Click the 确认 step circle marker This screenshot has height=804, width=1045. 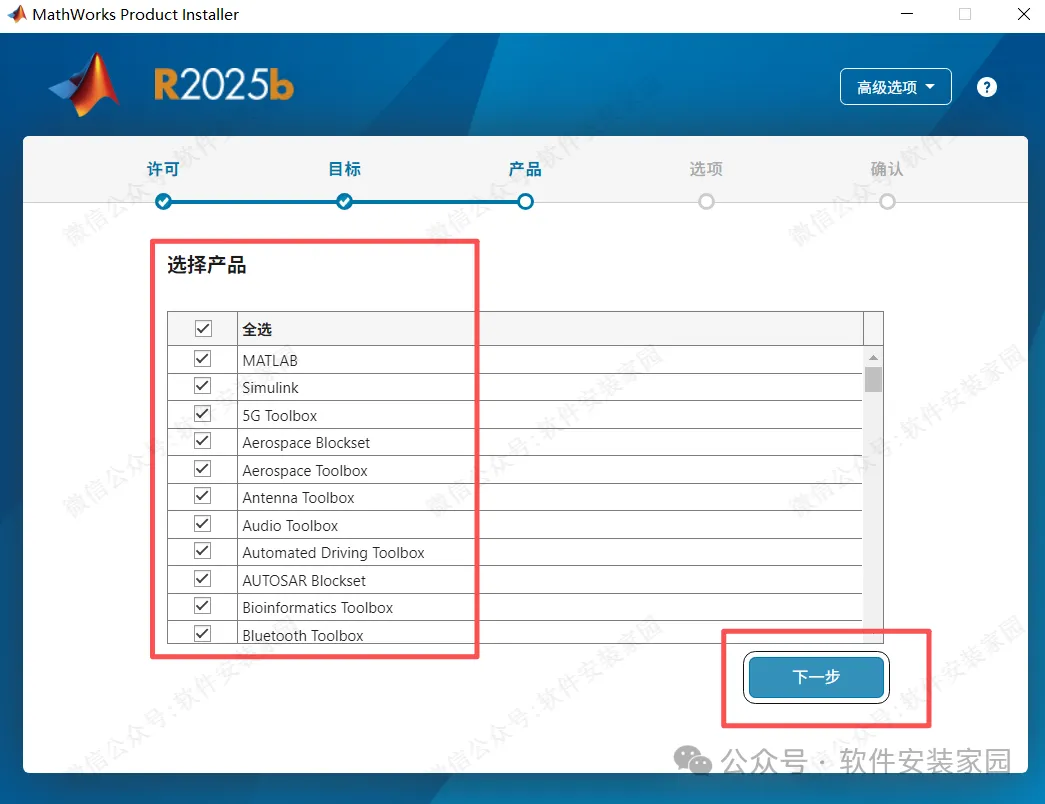tap(887, 201)
